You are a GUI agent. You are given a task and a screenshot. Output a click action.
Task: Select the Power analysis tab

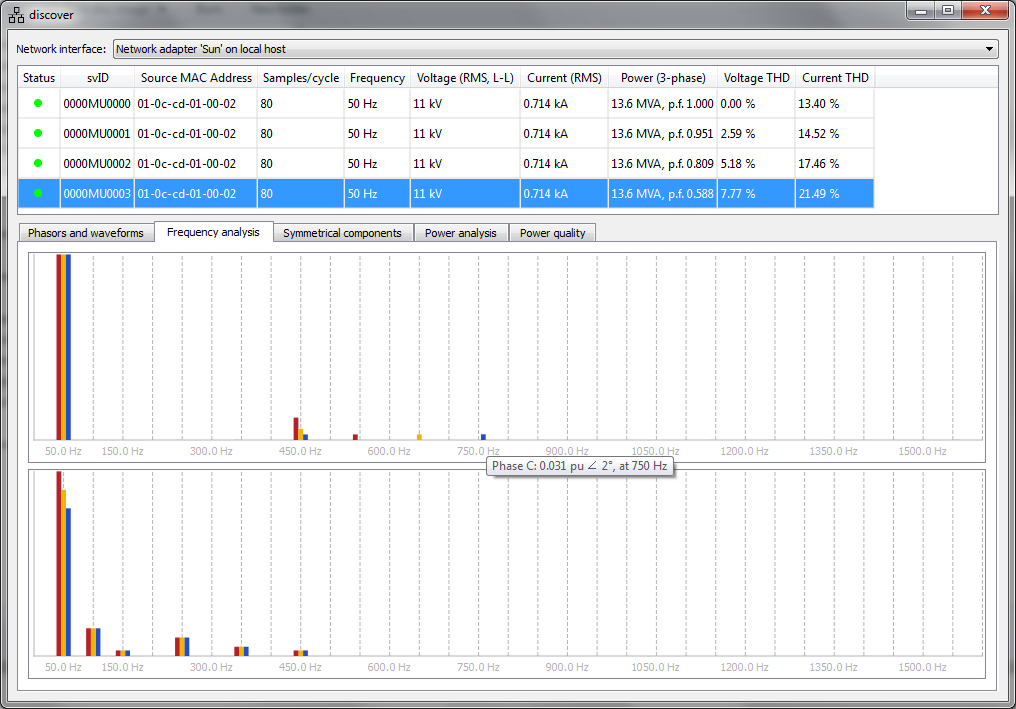pos(460,233)
